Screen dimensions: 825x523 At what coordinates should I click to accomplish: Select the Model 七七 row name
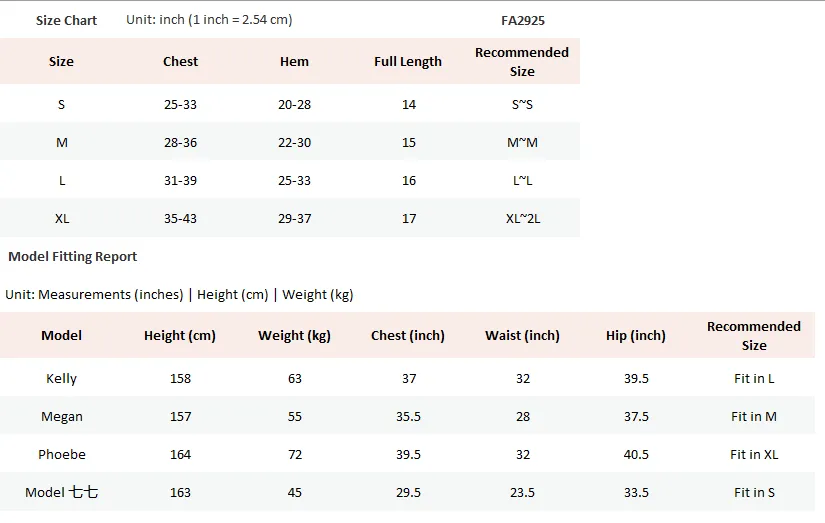[x=62, y=492]
